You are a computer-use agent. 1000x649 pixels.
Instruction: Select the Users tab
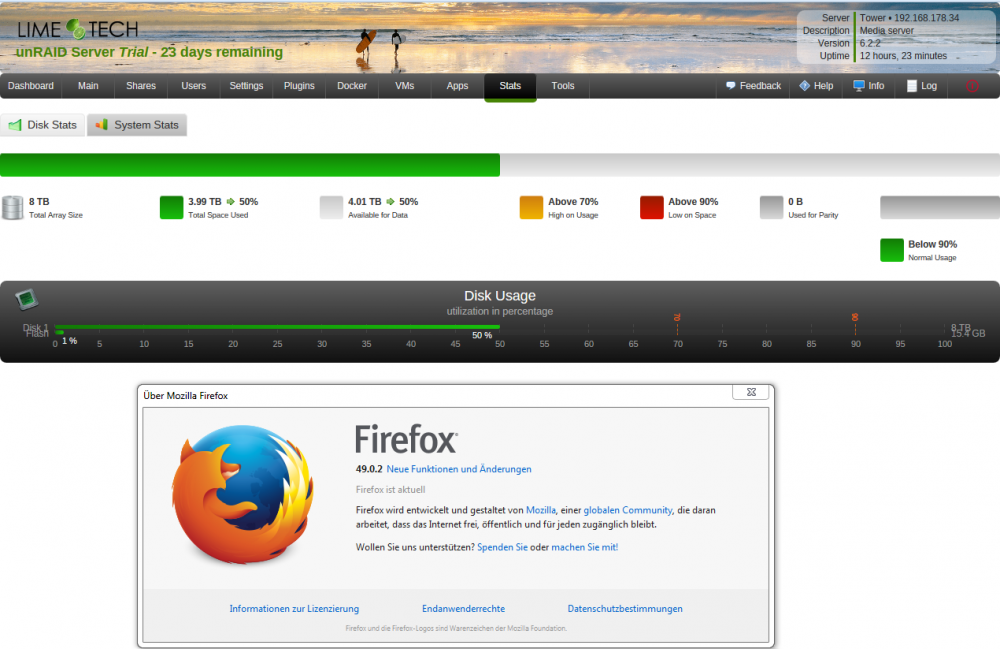[x=193, y=86]
